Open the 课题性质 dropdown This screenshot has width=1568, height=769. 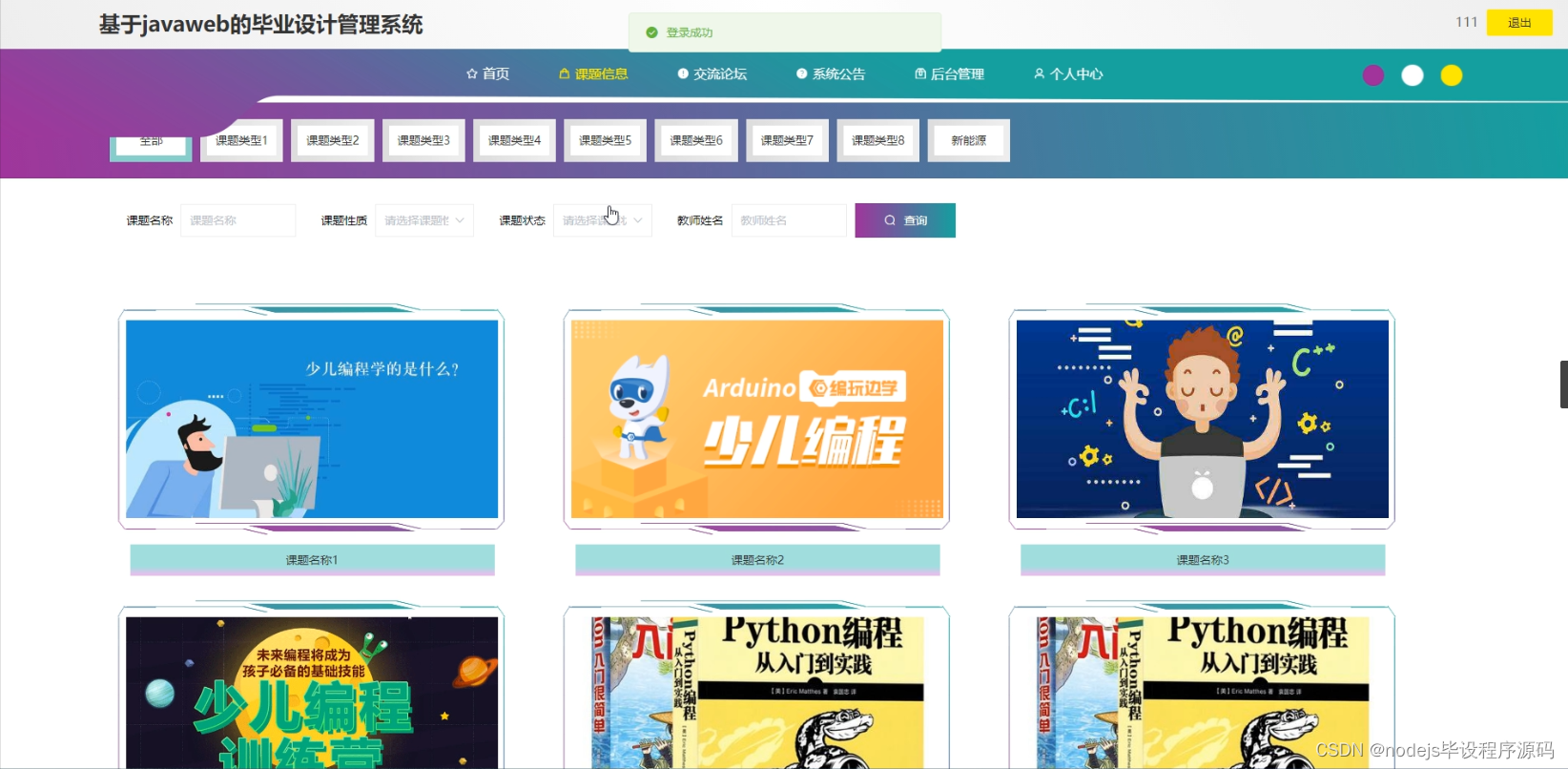coord(424,220)
